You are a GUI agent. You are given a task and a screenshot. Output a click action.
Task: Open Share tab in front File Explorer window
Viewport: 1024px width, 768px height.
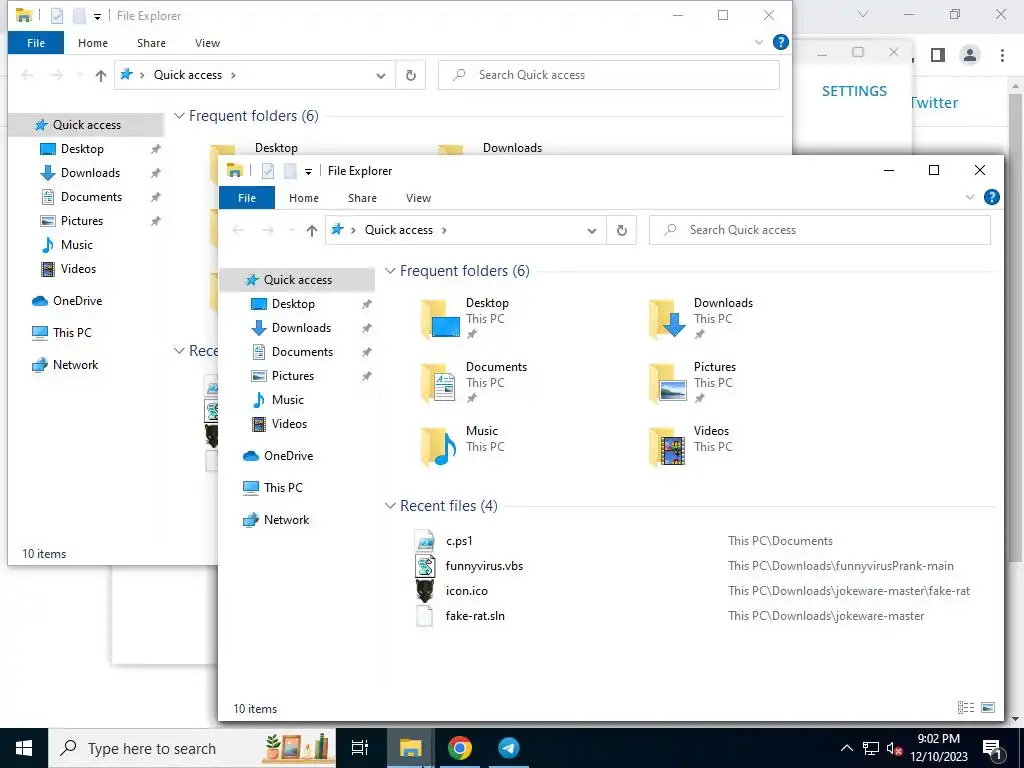tap(362, 198)
